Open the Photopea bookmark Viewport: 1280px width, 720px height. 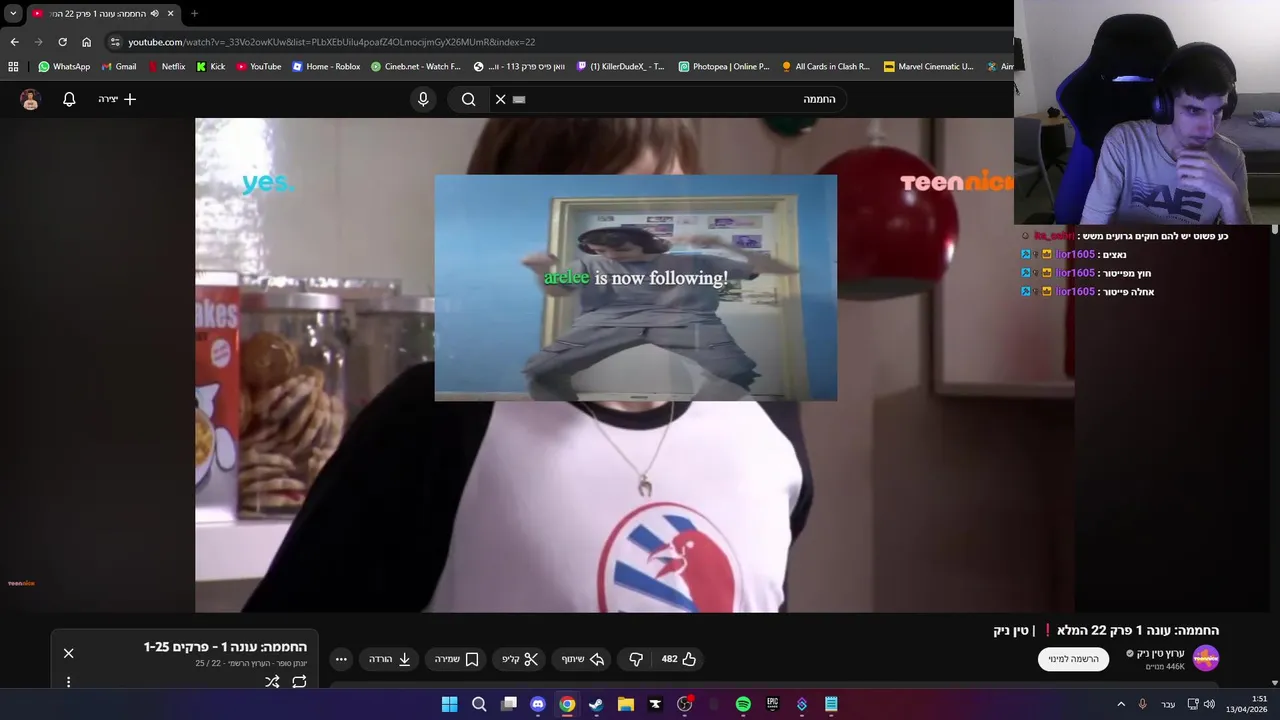point(724,67)
